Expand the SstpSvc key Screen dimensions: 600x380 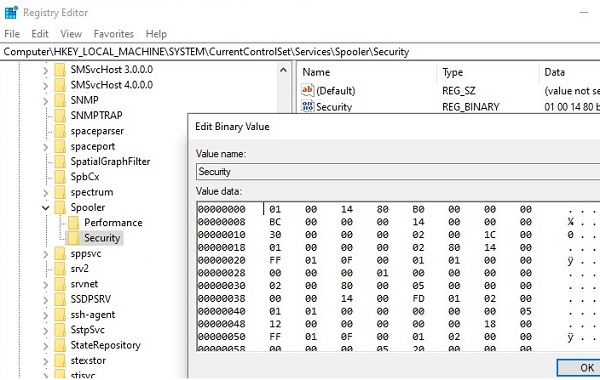46,331
